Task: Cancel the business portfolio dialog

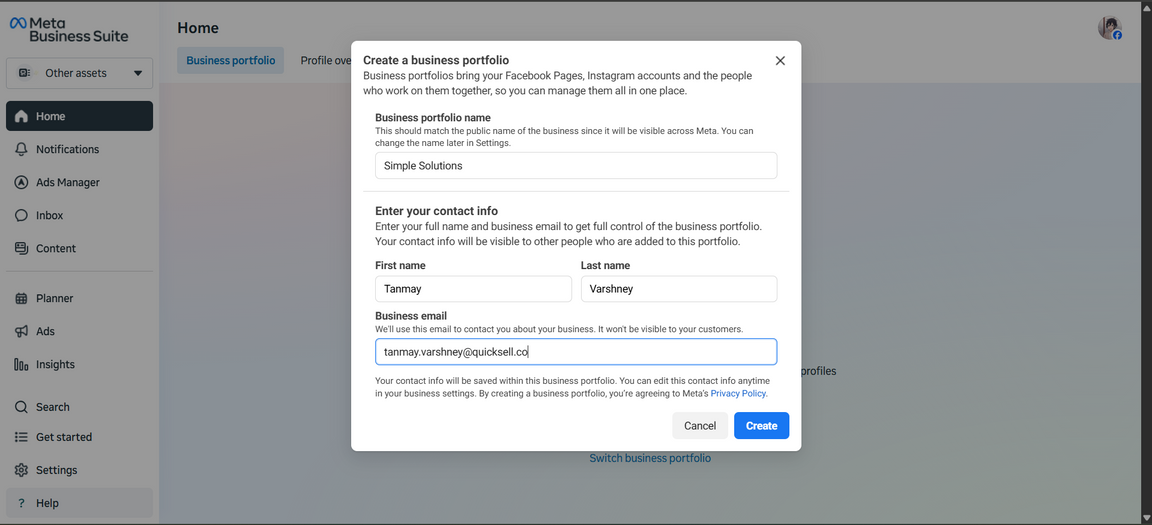Action: pyautogui.click(x=700, y=426)
